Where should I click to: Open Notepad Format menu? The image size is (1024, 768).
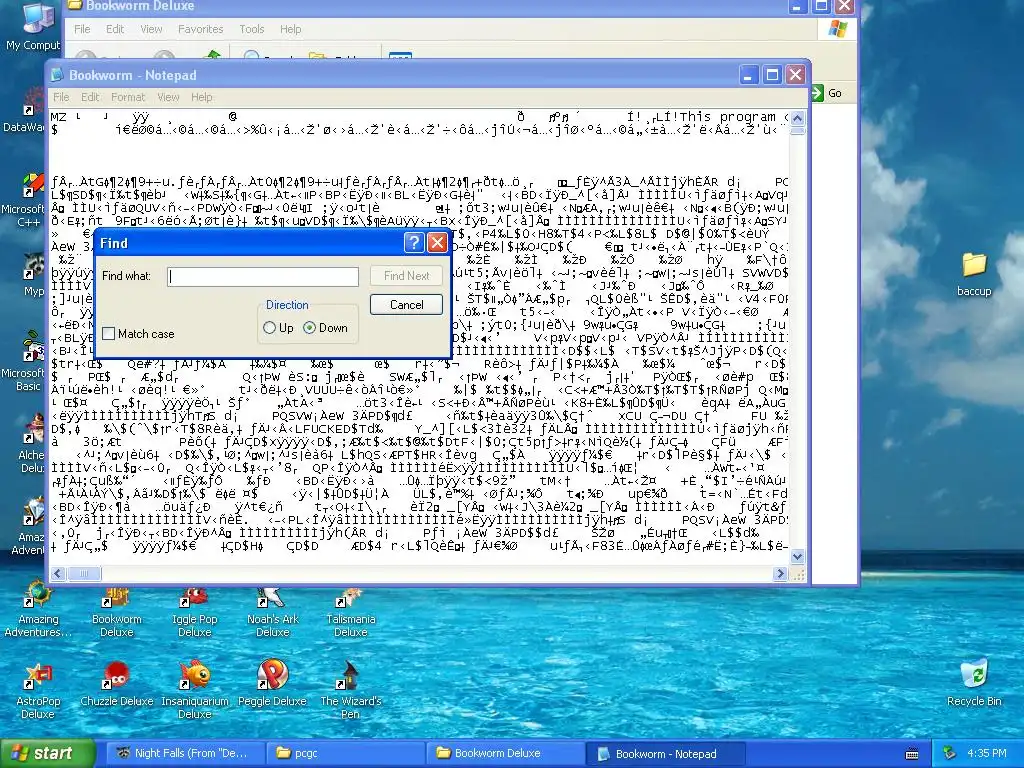tap(128, 97)
